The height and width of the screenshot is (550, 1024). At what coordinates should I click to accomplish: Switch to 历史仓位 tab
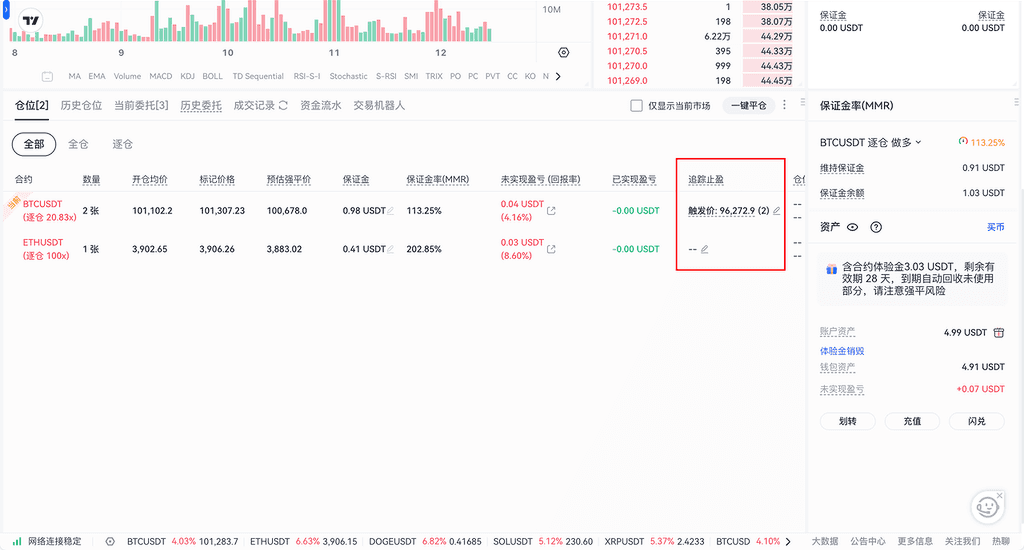click(x=81, y=105)
